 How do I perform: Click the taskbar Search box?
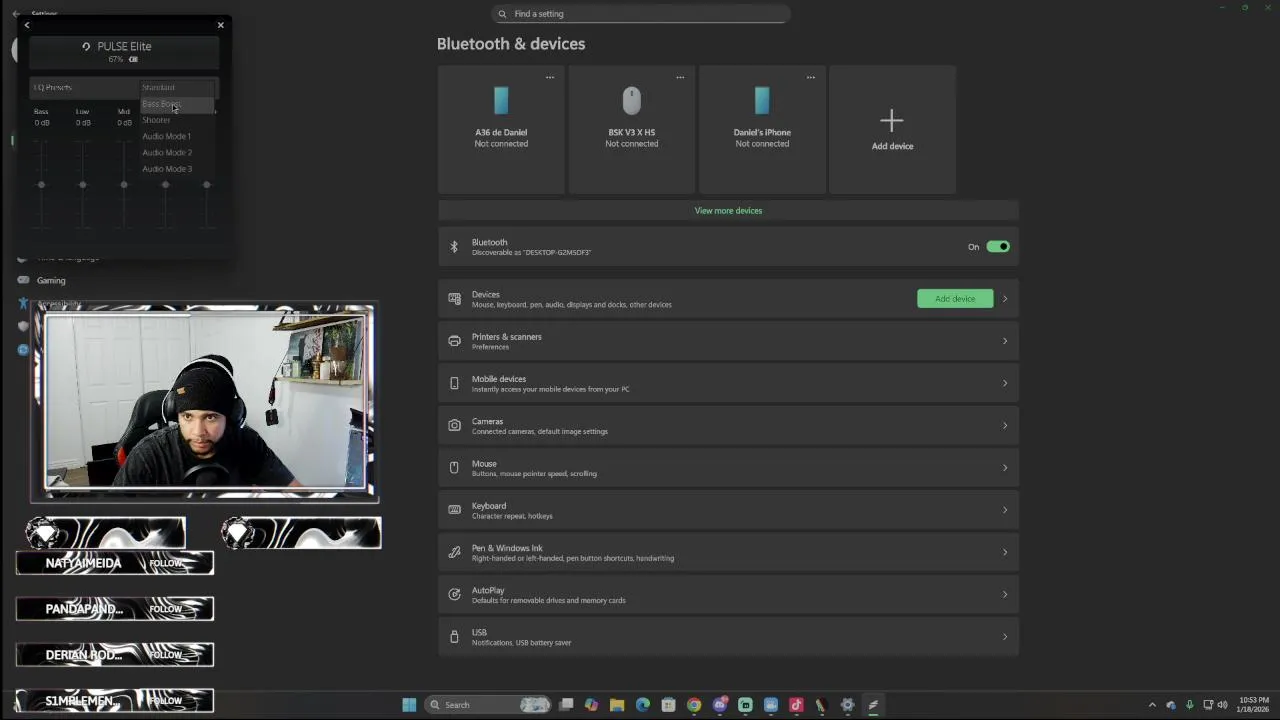pyautogui.click(x=489, y=705)
